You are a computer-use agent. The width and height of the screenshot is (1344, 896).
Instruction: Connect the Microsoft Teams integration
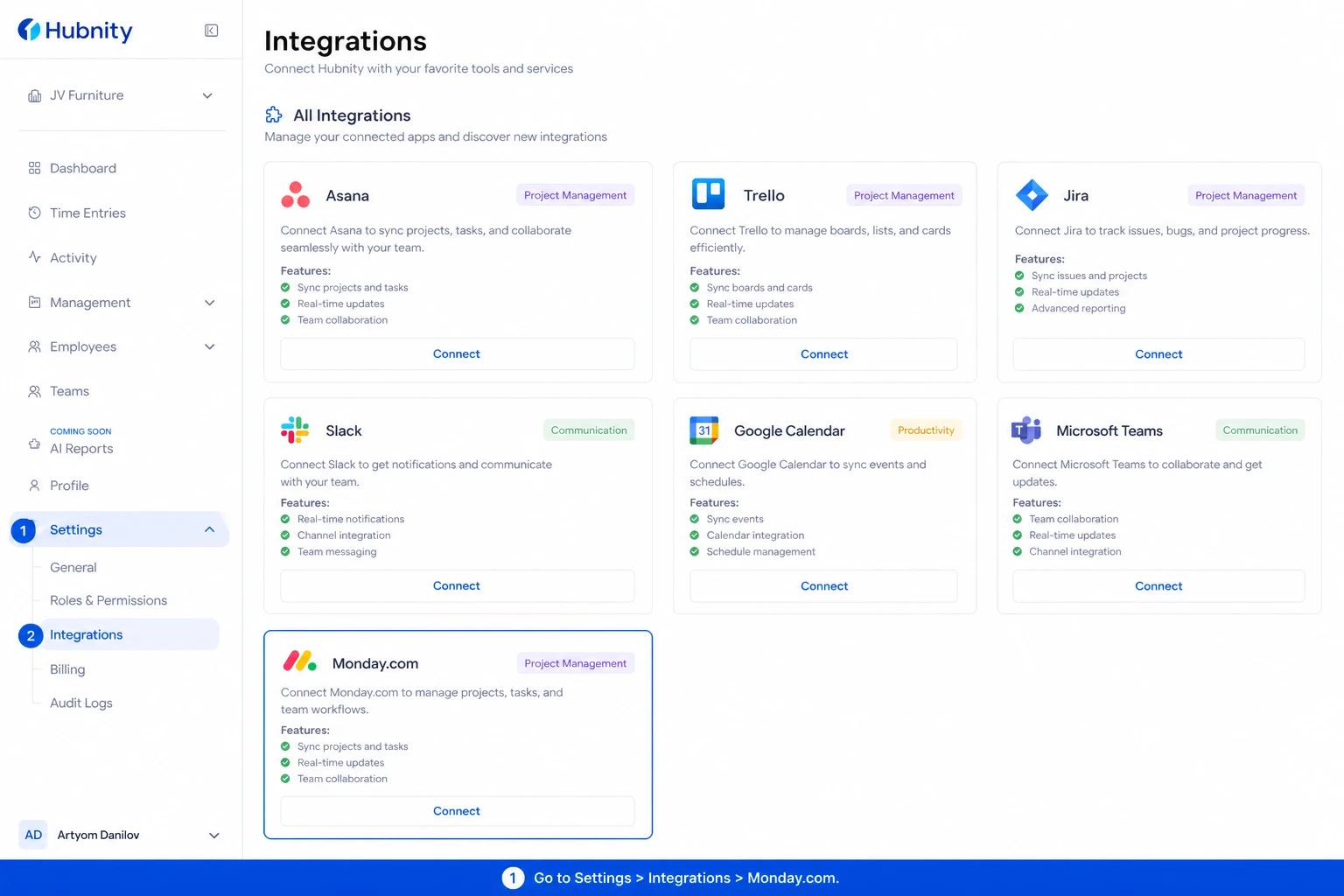pos(1158,585)
